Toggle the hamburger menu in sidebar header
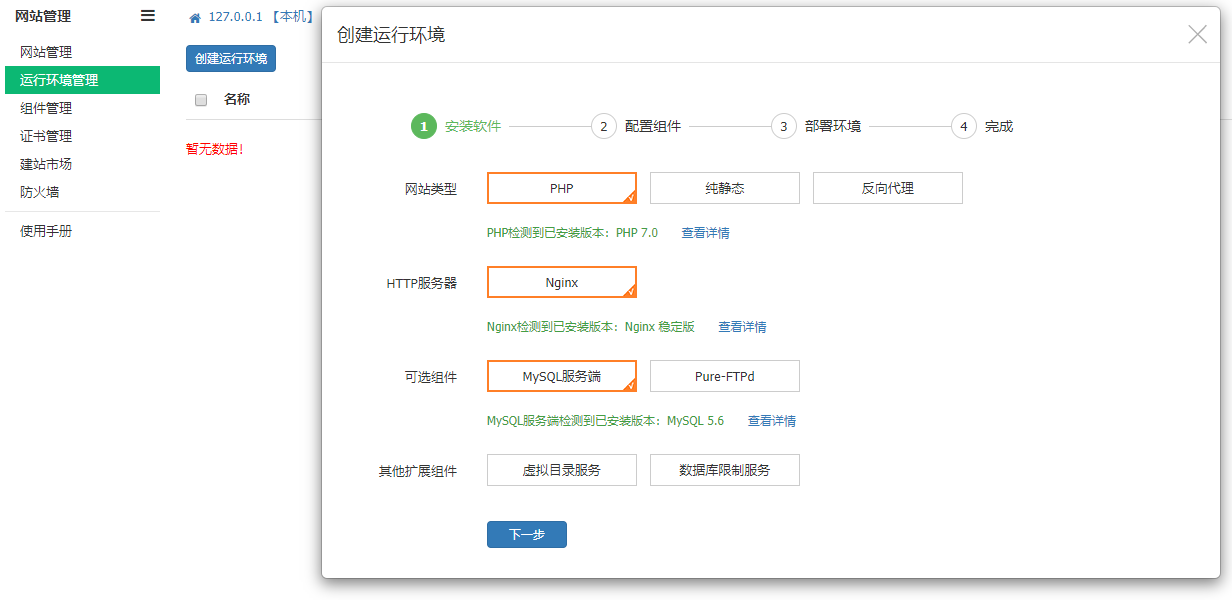 click(x=148, y=16)
